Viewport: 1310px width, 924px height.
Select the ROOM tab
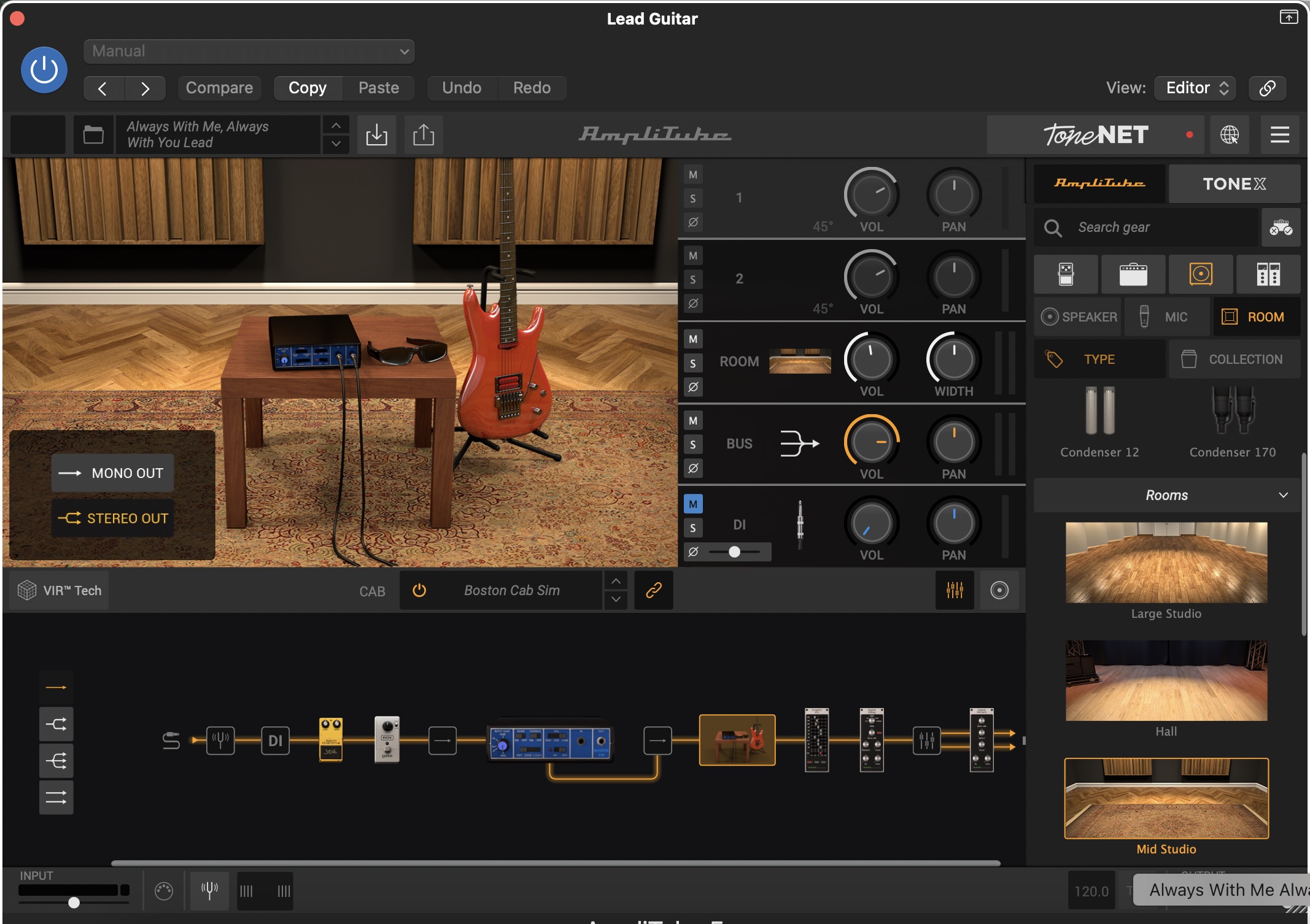point(1257,317)
